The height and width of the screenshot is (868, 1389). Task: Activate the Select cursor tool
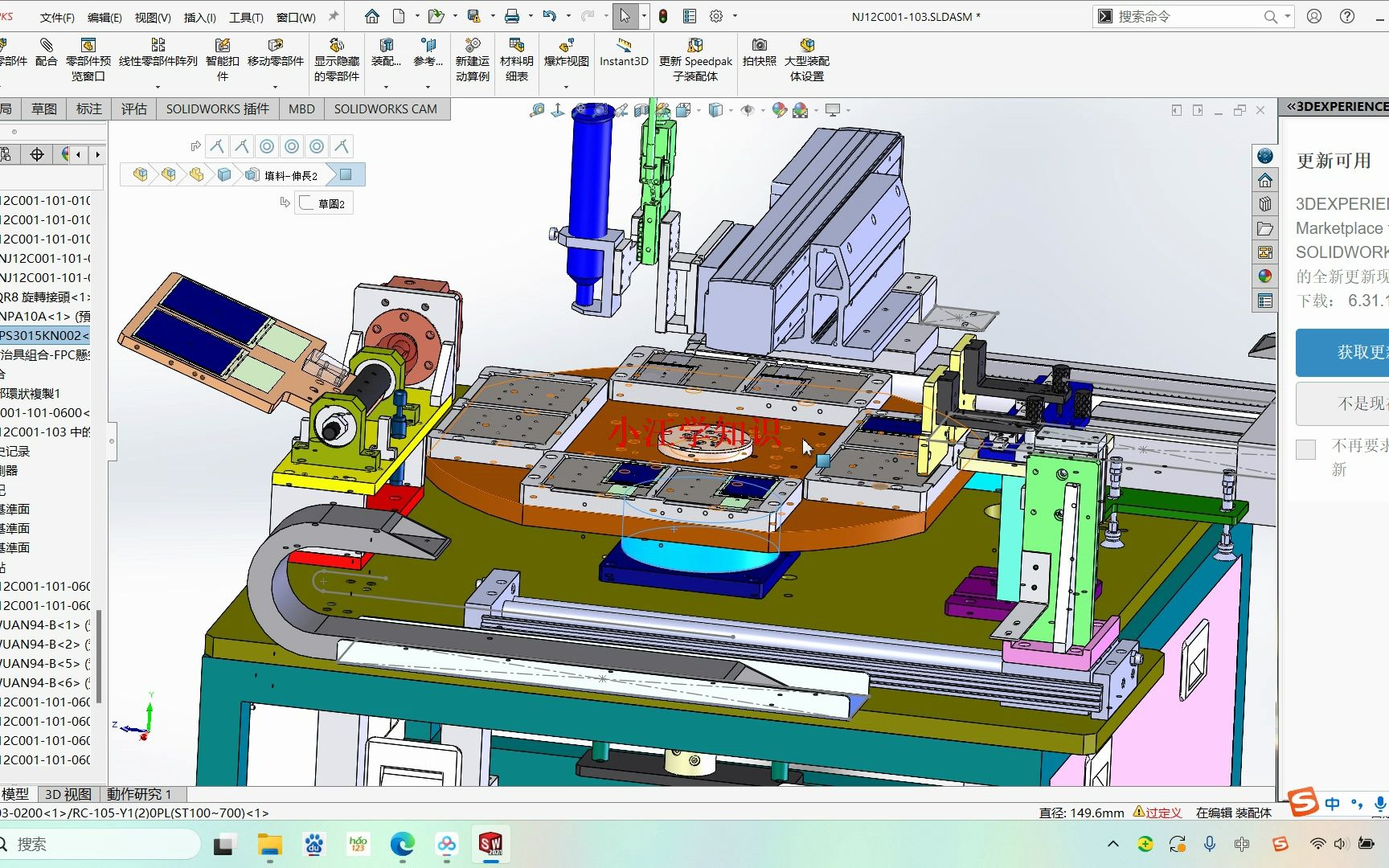point(625,16)
